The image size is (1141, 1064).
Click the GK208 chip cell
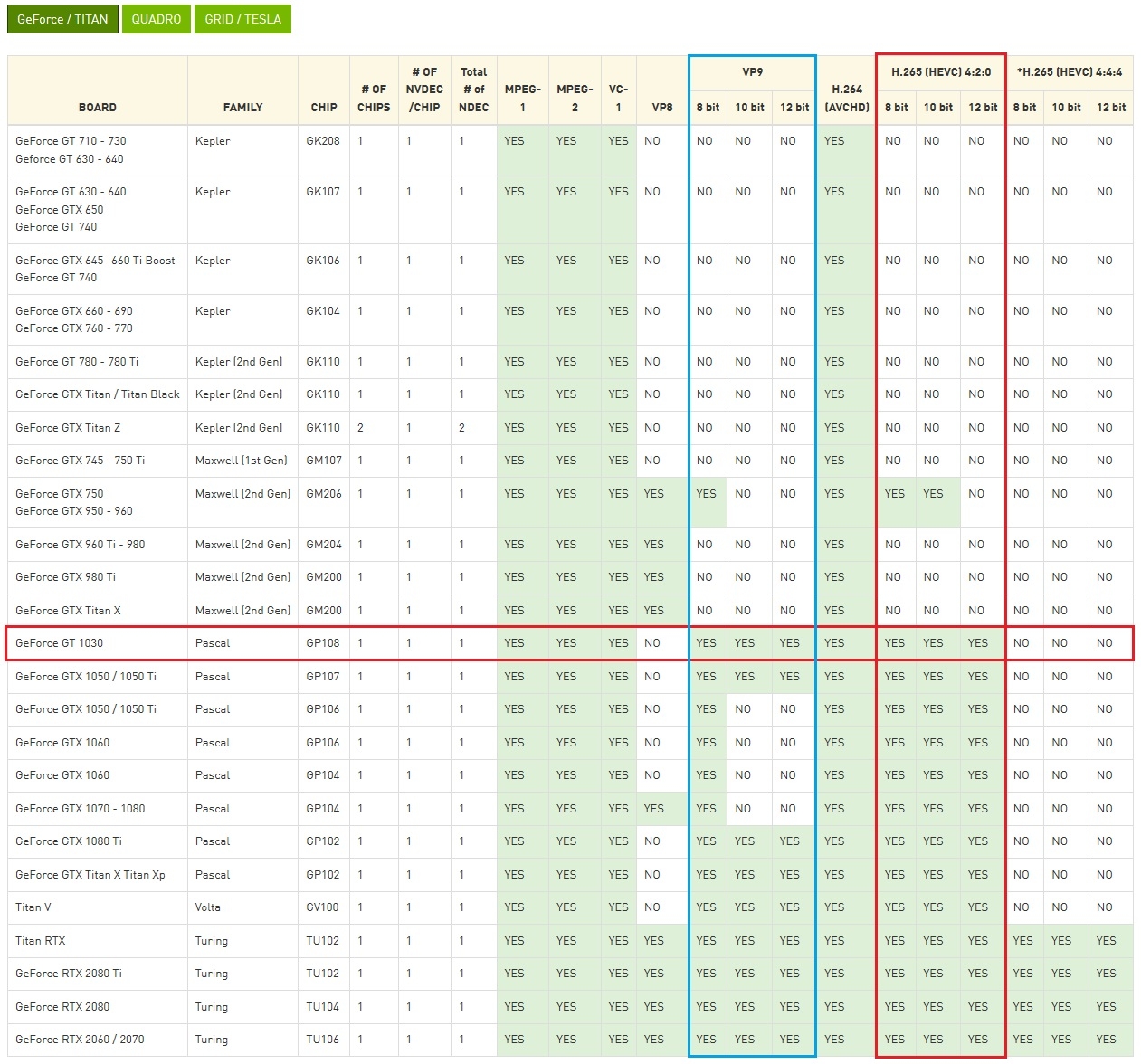324,150
